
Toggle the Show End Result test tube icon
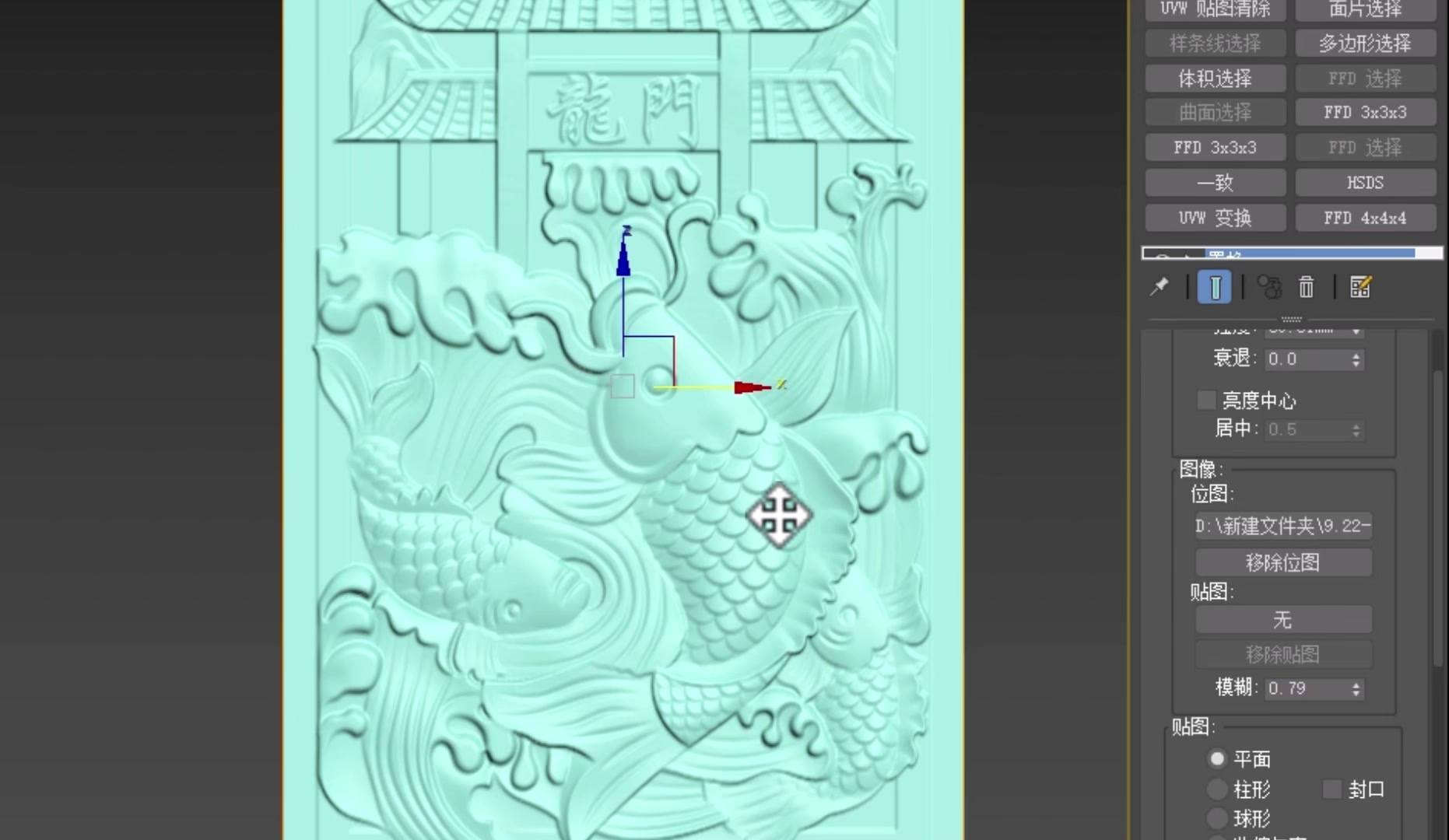[1215, 286]
